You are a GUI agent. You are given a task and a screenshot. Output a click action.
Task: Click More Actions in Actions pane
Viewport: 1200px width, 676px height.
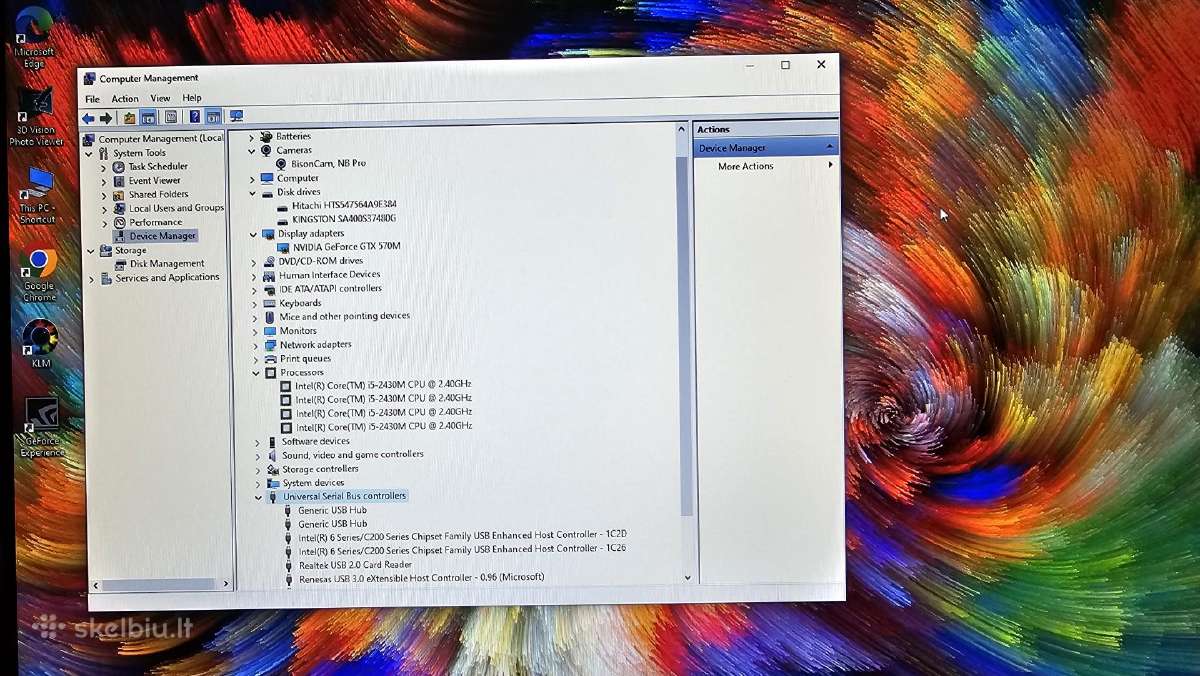click(x=745, y=166)
